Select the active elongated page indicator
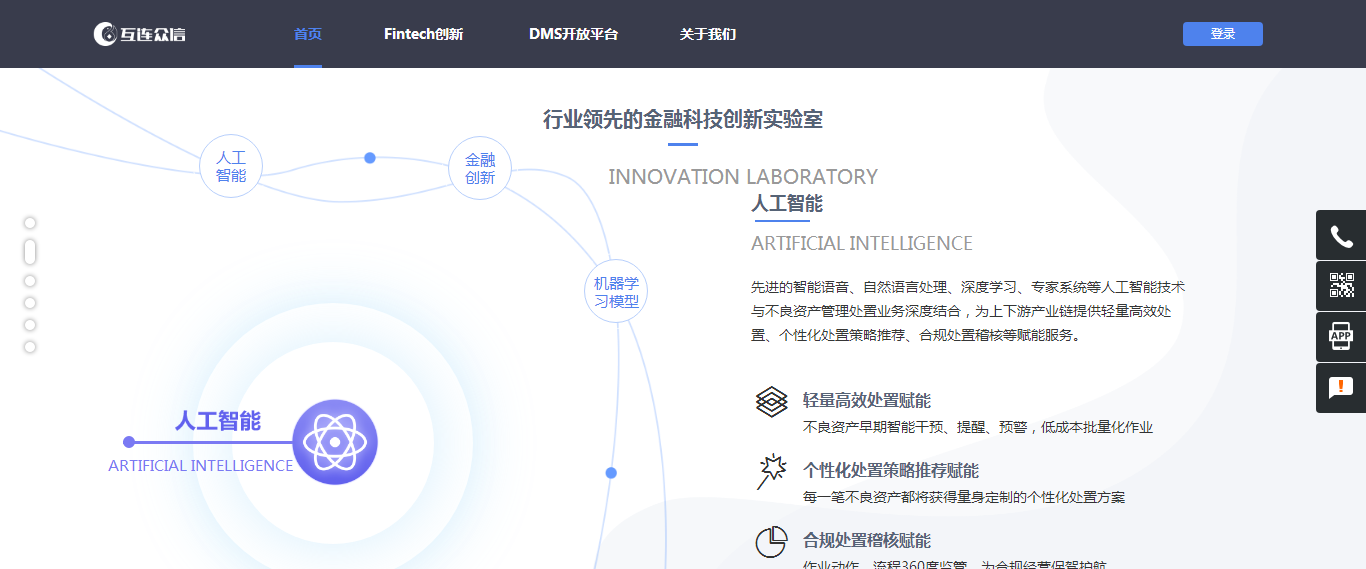1366x569 pixels. (x=30, y=252)
